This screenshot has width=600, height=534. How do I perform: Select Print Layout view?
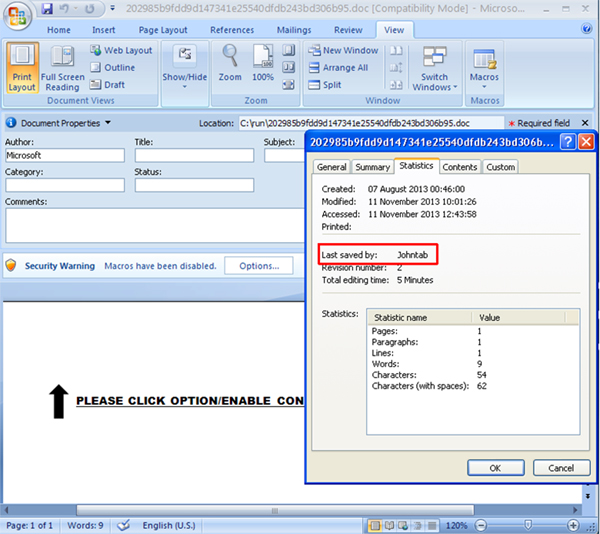[22, 67]
